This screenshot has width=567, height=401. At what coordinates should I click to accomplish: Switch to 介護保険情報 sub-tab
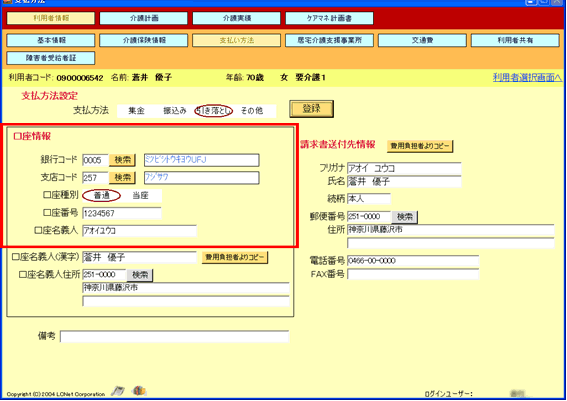[x=144, y=40]
